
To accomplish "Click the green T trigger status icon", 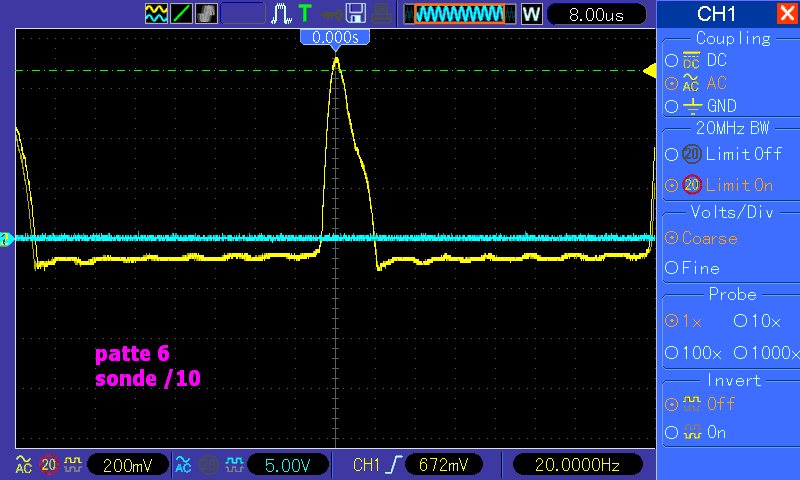I will click(x=305, y=14).
